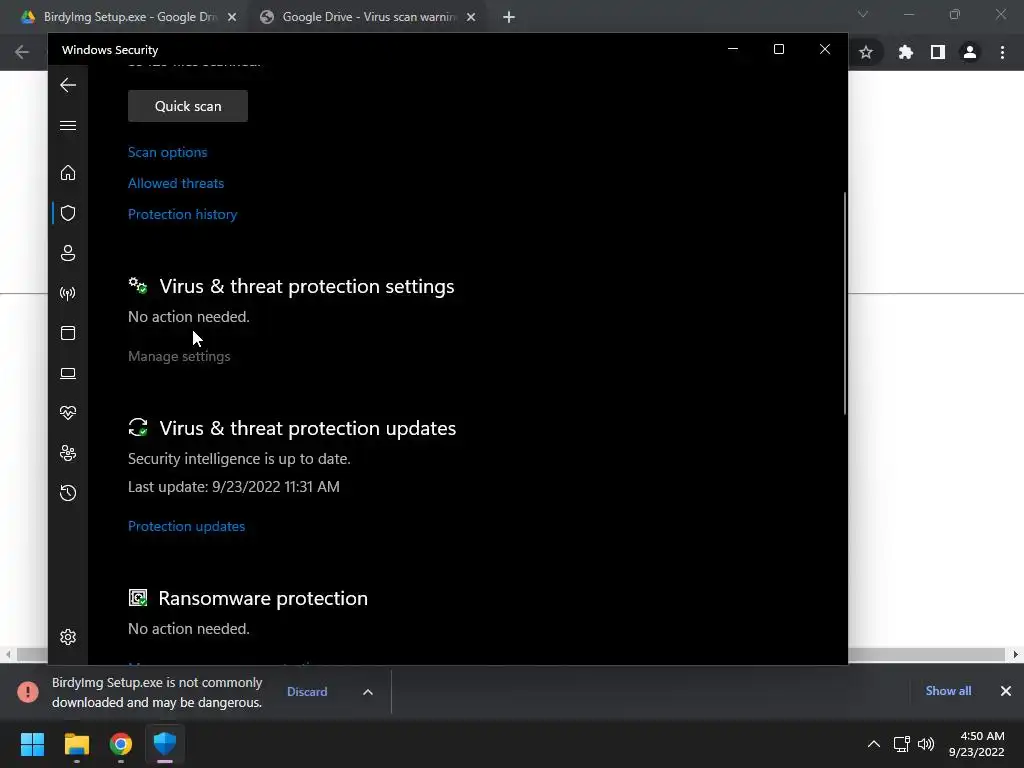This screenshot has width=1024, height=768.
Task: Open the Windows Start menu
Action: (x=32, y=744)
